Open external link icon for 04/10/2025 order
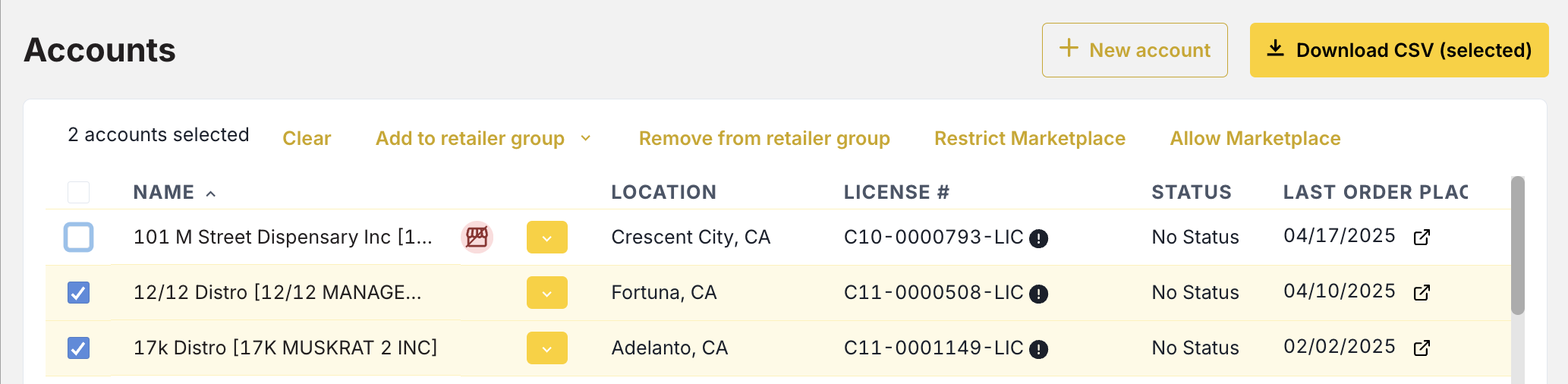The width and height of the screenshot is (1568, 384). [x=1422, y=293]
